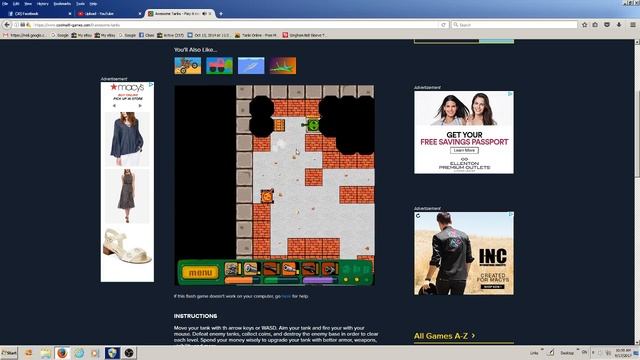The image size is (640, 360).
Task: Click the Macy's logo in left ad
Action: coord(127,87)
